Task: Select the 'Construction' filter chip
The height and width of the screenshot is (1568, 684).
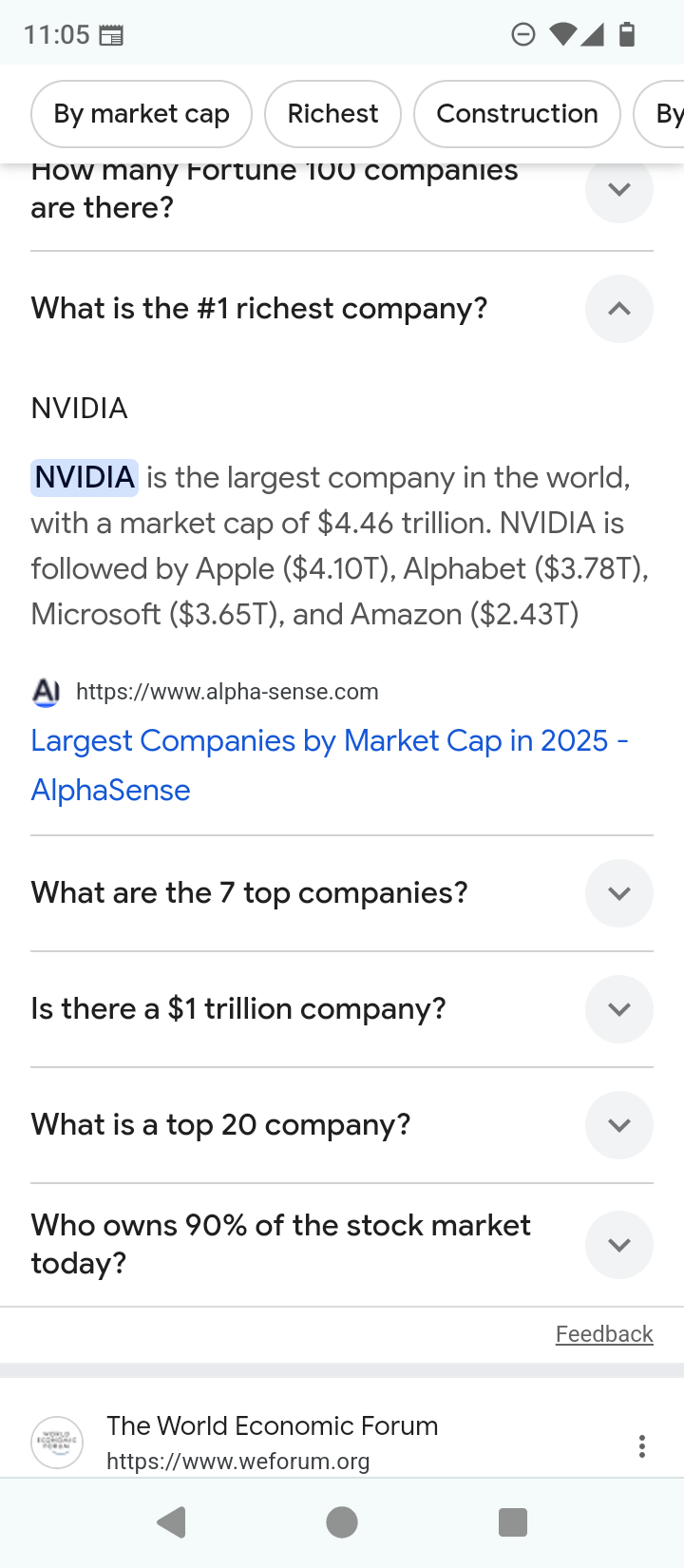Action: (517, 114)
